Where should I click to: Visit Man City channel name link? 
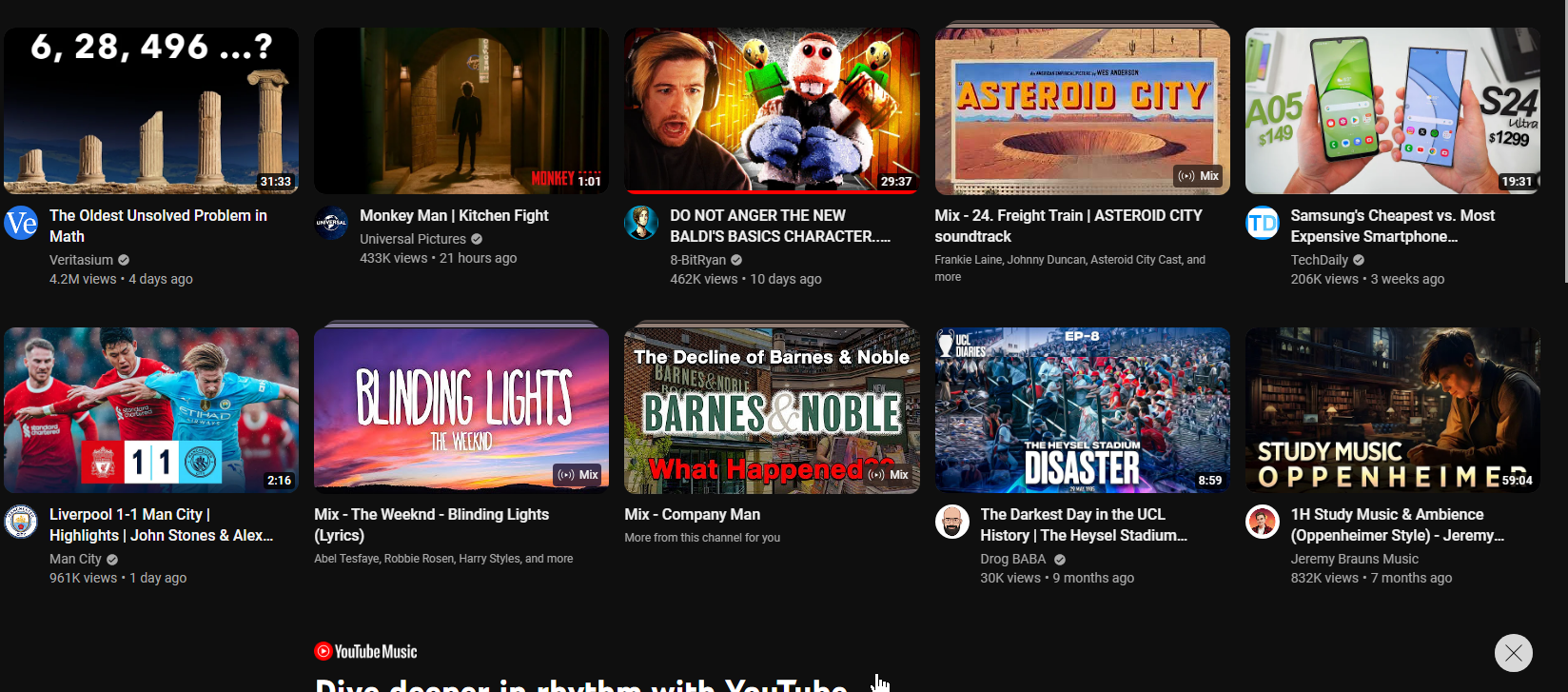[75, 559]
